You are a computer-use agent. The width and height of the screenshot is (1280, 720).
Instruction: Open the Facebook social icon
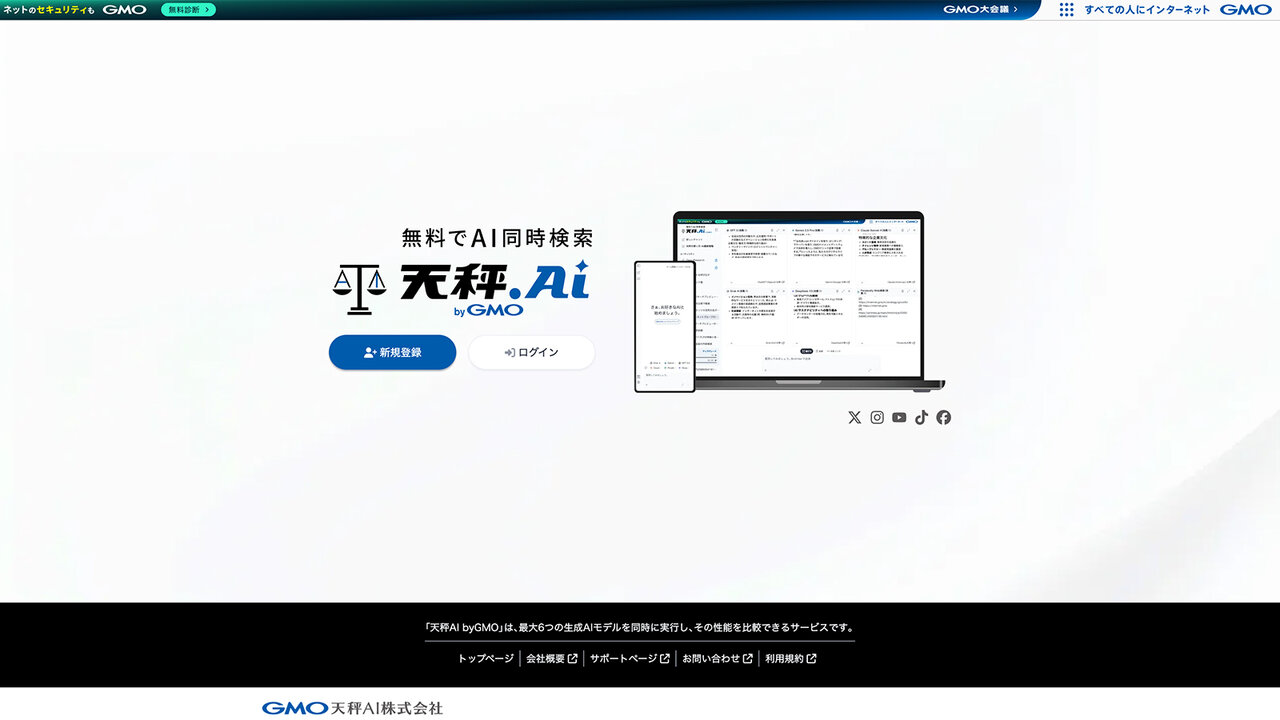[x=944, y=418]
